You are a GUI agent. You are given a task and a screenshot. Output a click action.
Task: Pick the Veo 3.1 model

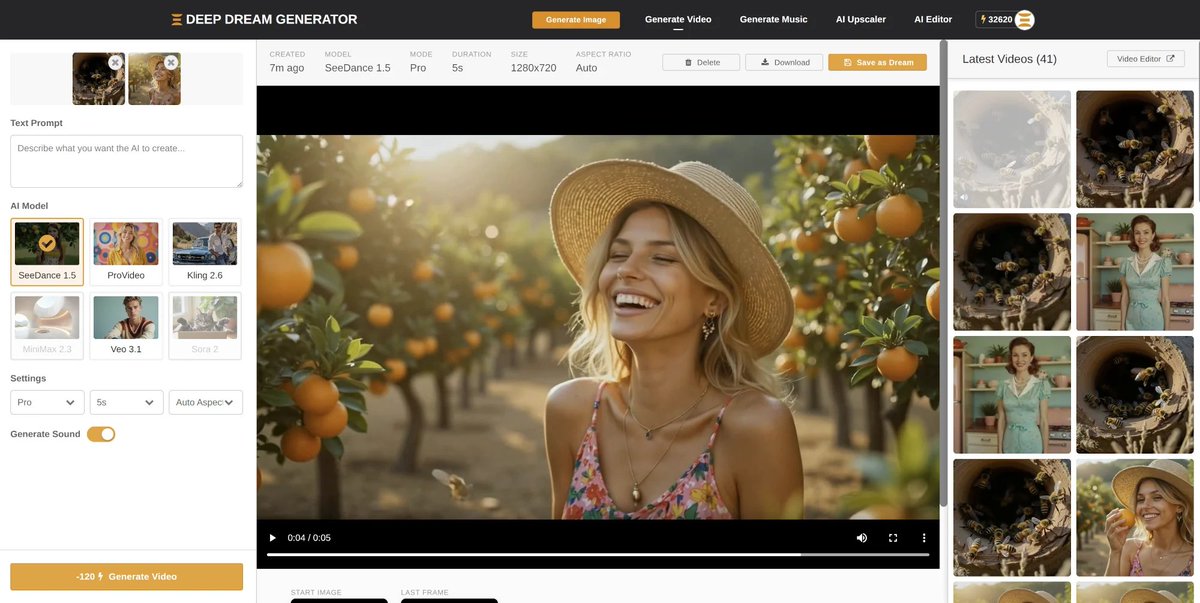click(x=126, y=326)
